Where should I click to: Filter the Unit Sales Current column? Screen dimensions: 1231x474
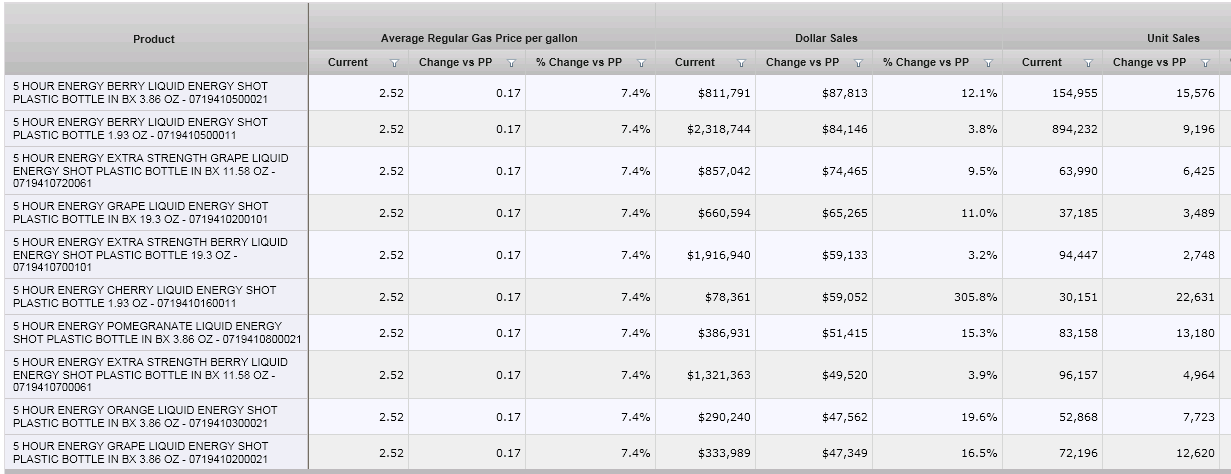1088,63
